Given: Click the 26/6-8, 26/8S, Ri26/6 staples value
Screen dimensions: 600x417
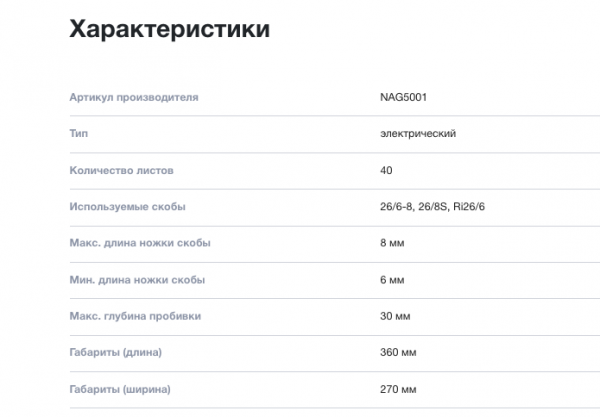Looking at the screenshot, I should (432, 207).
